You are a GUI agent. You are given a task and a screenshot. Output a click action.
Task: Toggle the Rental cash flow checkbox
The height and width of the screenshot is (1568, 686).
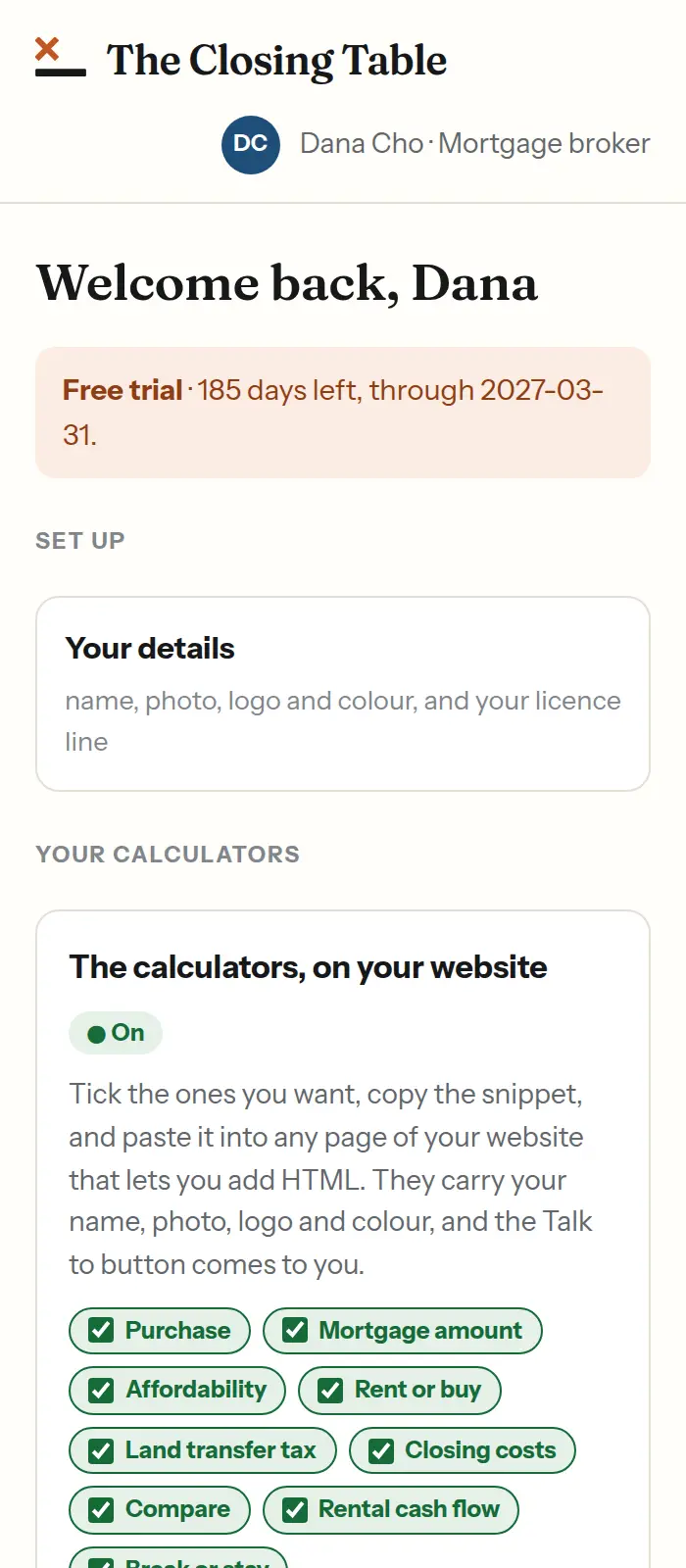(295, 1510)
